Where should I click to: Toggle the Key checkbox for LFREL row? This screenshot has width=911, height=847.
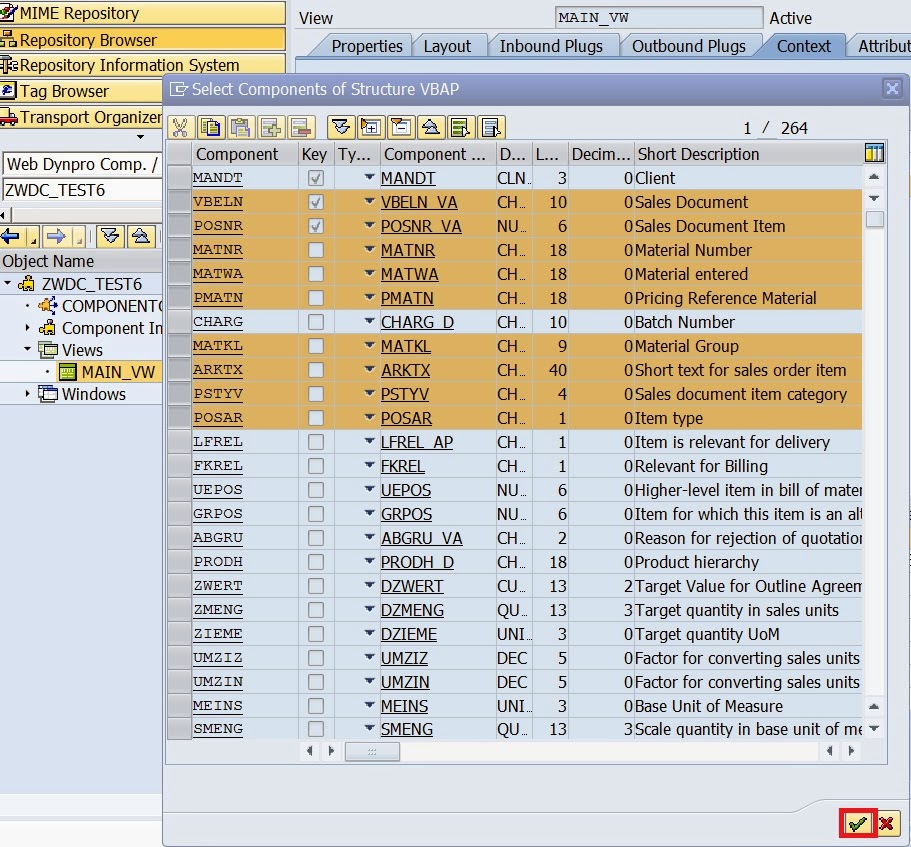(316, 442)
